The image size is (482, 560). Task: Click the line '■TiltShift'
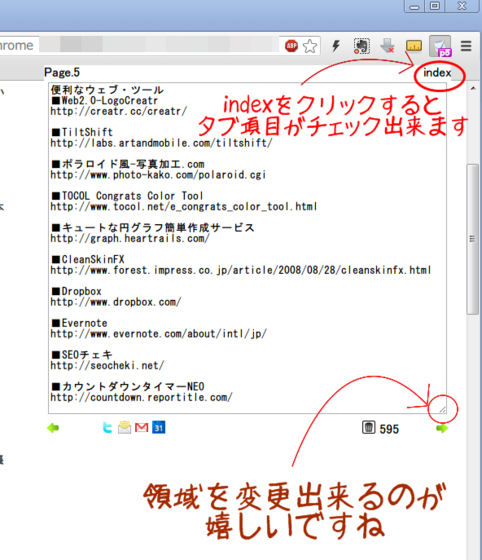pyautogui.click(x=82, y=132)
